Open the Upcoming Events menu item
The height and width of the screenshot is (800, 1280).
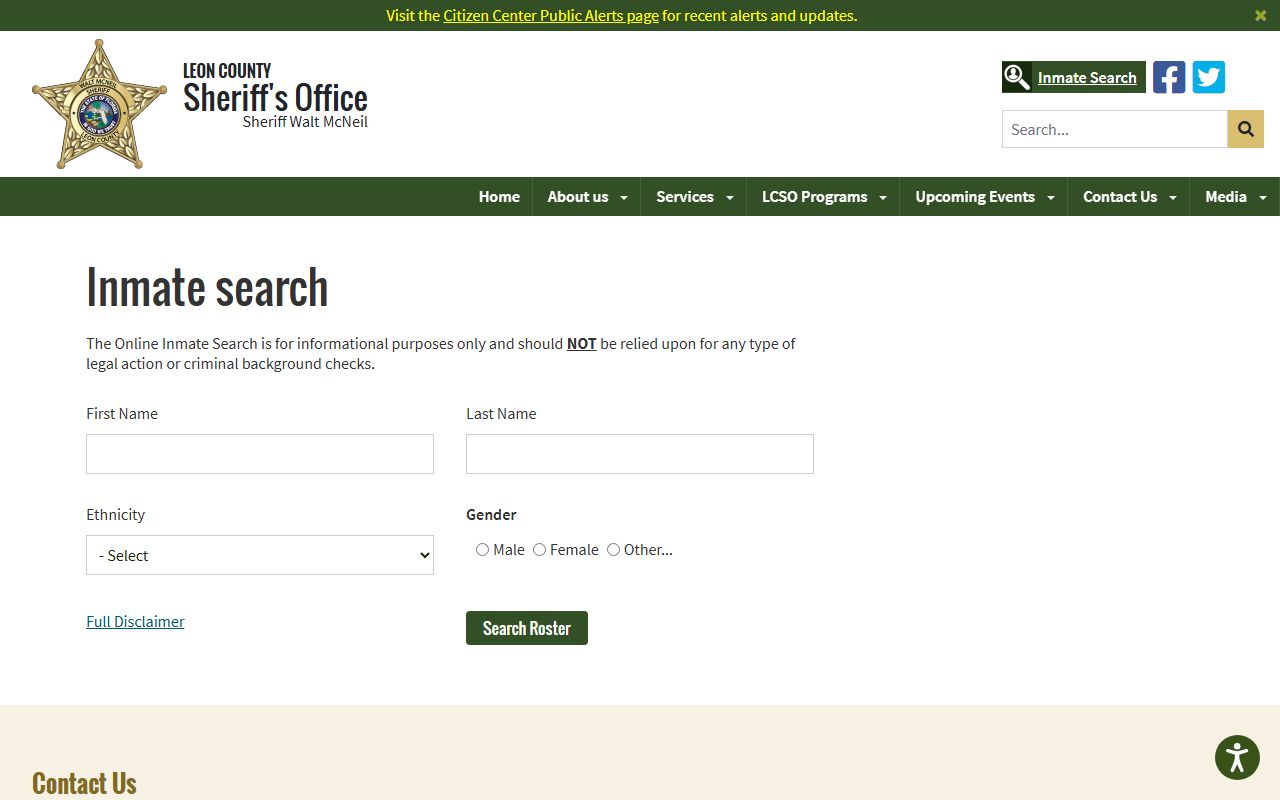pyautogui.click(x=975, y=197)
